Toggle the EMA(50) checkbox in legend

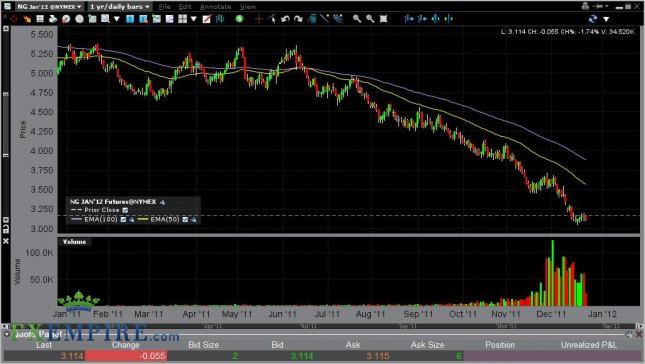[185, 219]
